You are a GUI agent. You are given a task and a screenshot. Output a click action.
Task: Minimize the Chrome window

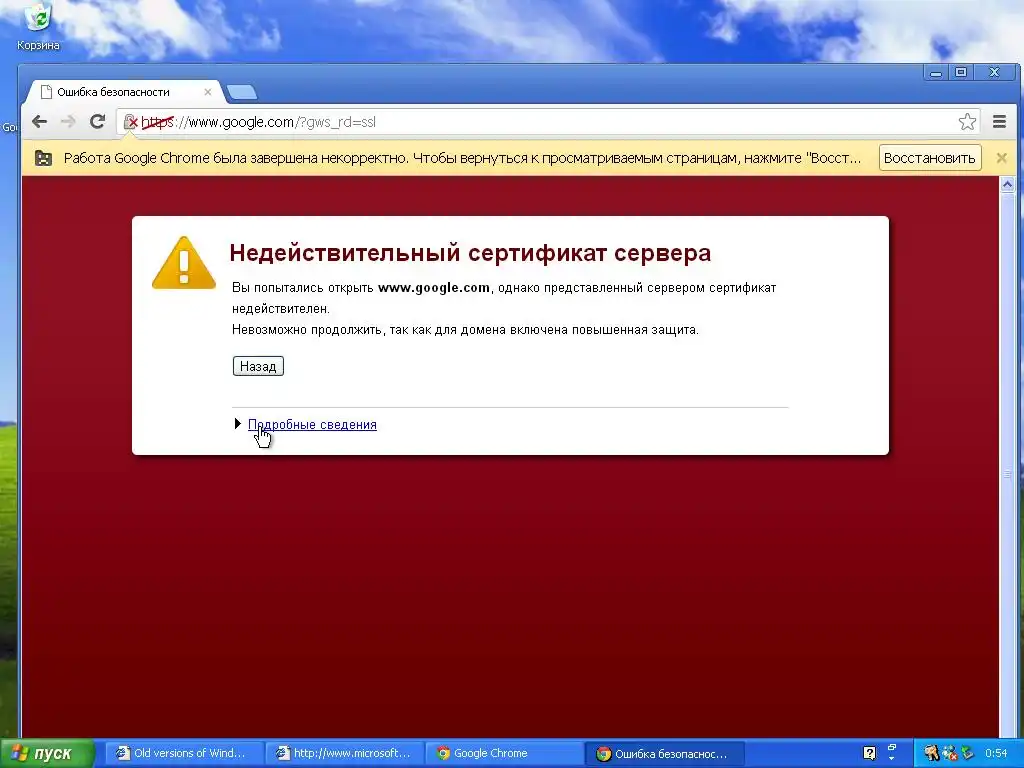936,72
